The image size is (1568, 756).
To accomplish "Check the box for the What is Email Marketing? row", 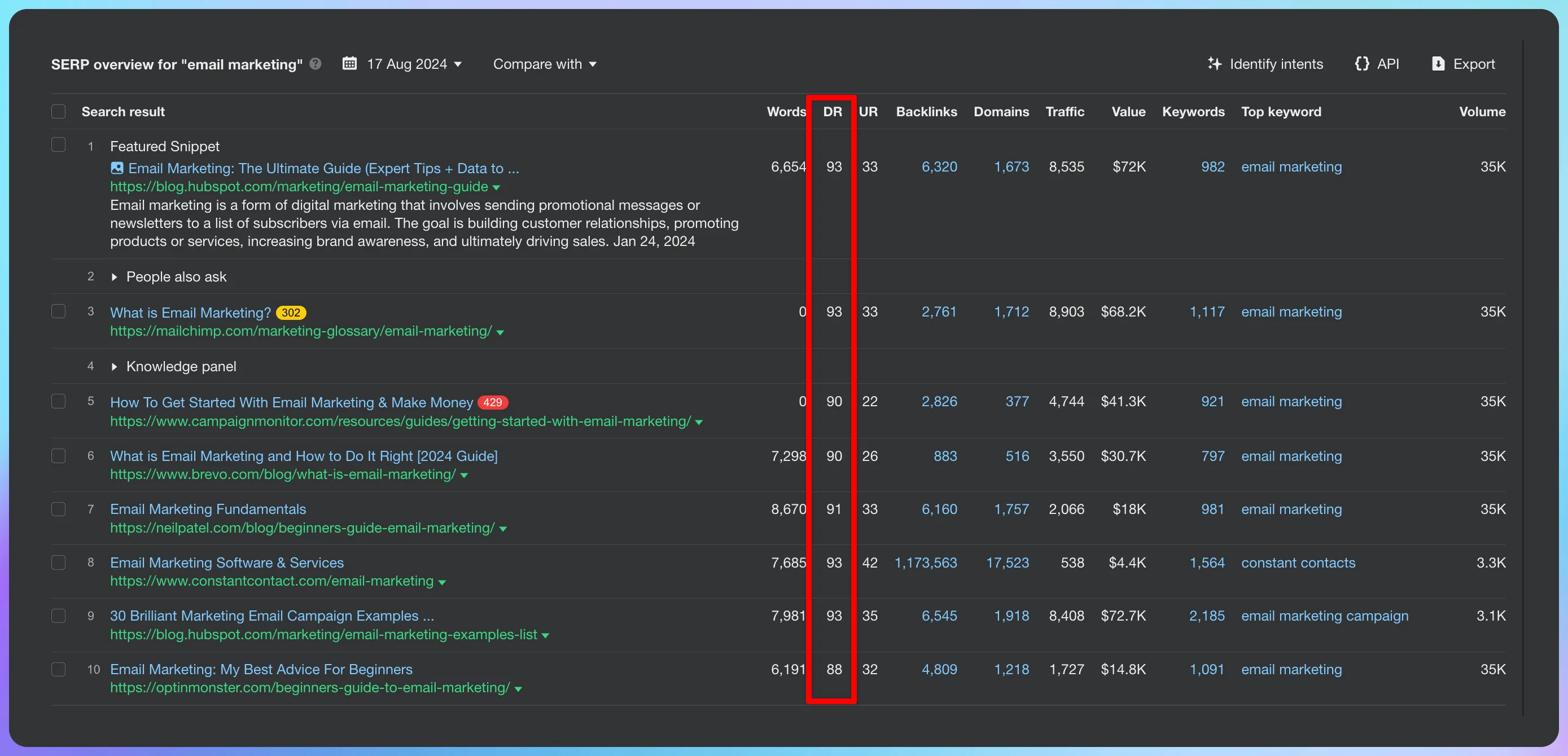I will pyautogui.click(x=59, y=311).
